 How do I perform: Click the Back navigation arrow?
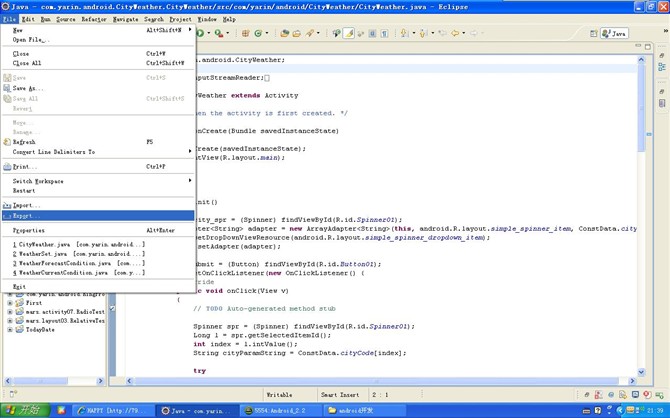(x=455, y=33)
